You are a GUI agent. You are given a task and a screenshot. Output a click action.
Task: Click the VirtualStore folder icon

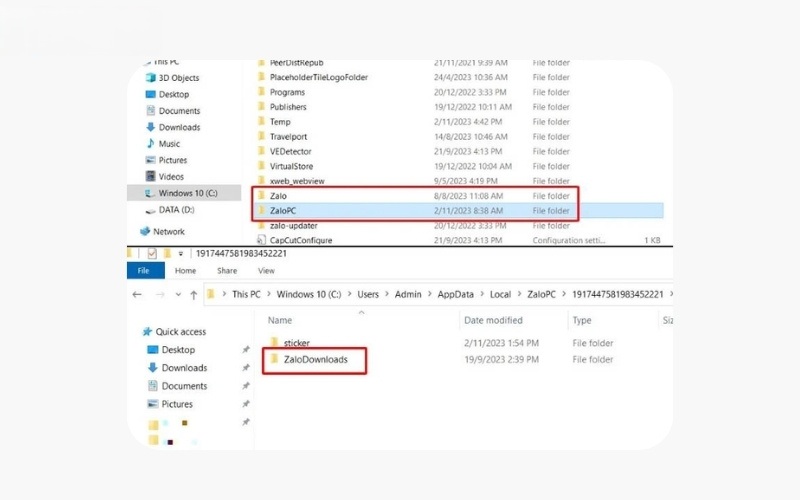coord(262,166)
